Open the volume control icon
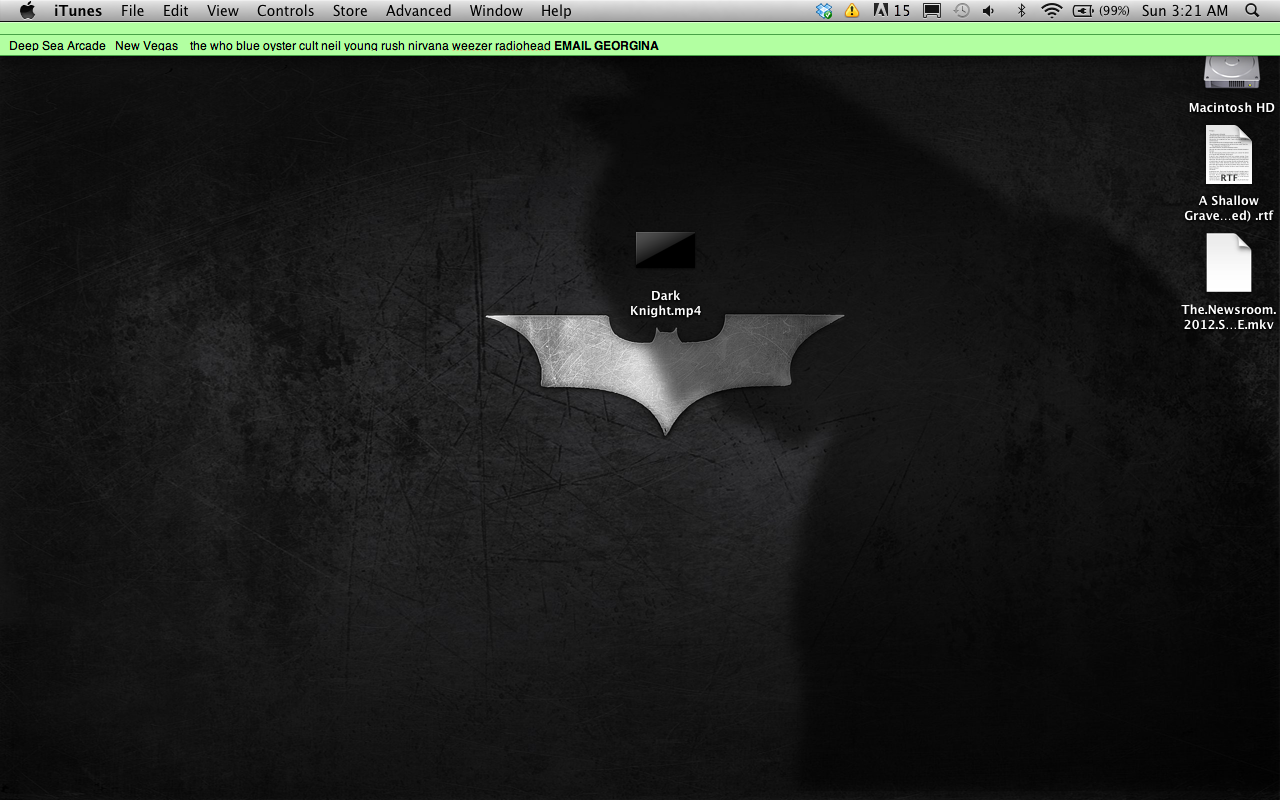 click(x=989, y=11)
